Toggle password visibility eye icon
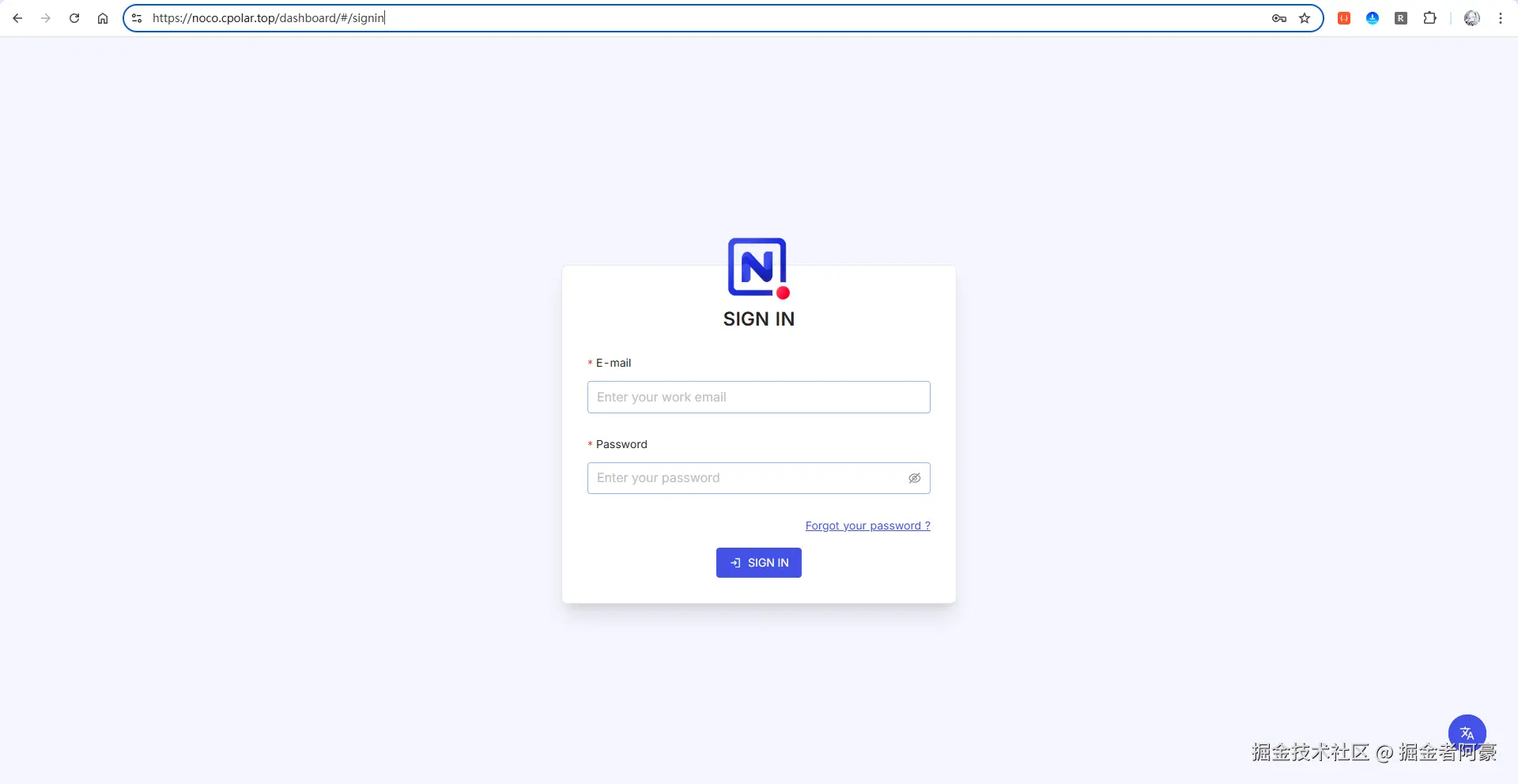Image resolution: width=1518 pixels, height=784 pixels. (915, 478)
